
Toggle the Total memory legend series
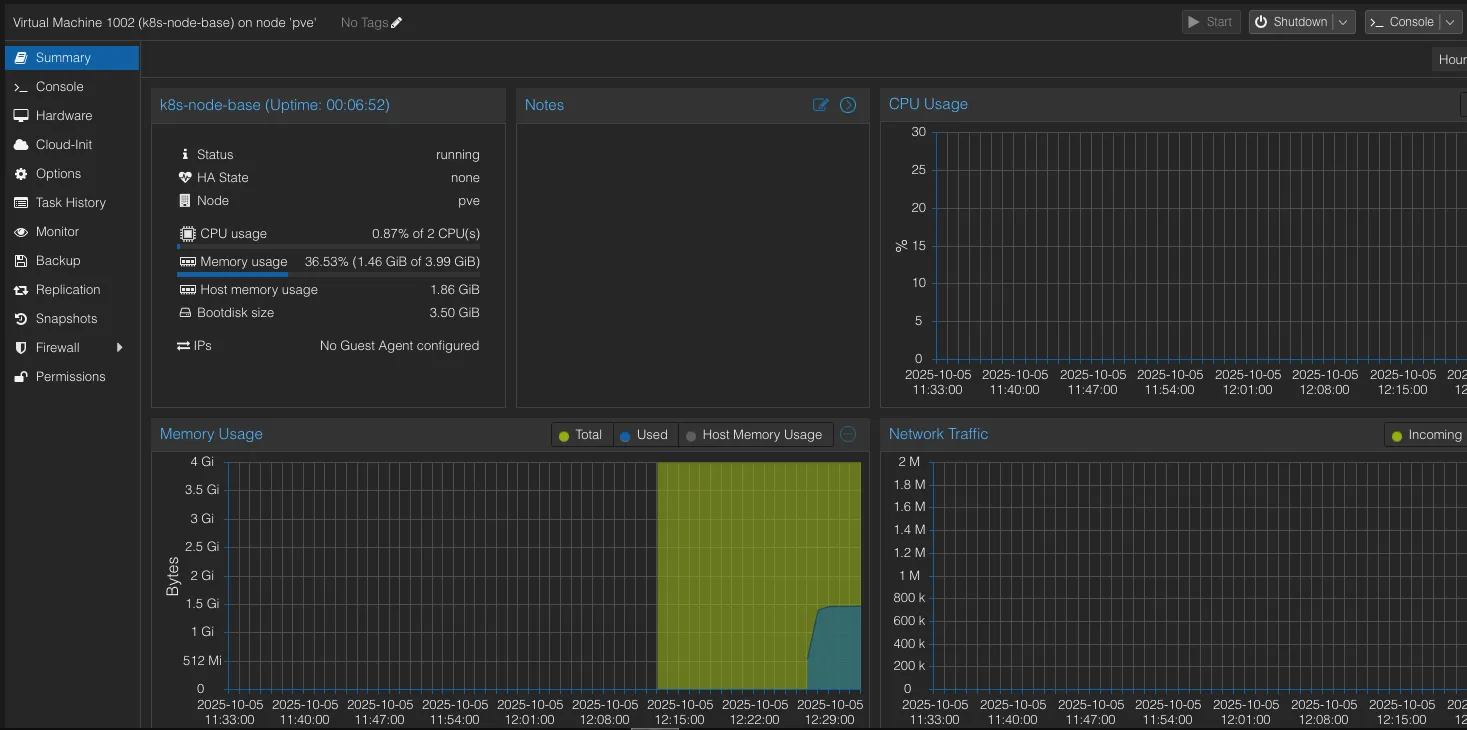point(580,435)
